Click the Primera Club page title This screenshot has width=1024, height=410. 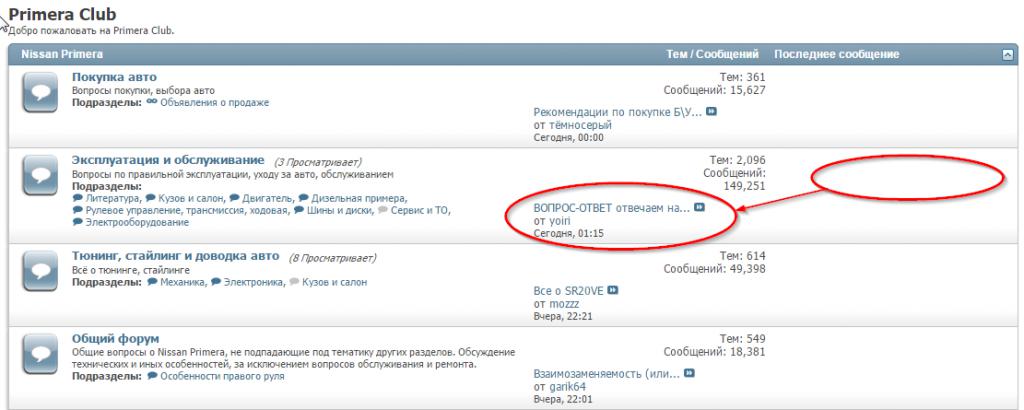pos(63,14)
